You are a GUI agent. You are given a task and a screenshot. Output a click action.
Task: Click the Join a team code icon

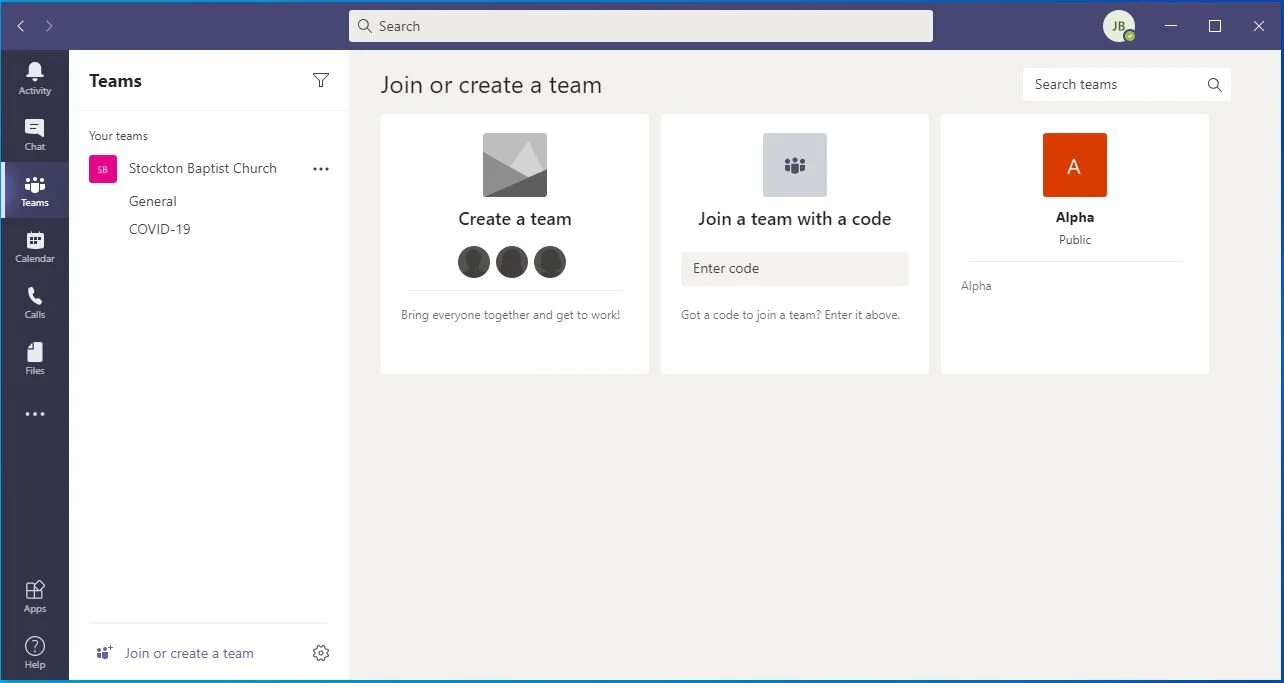795,165
